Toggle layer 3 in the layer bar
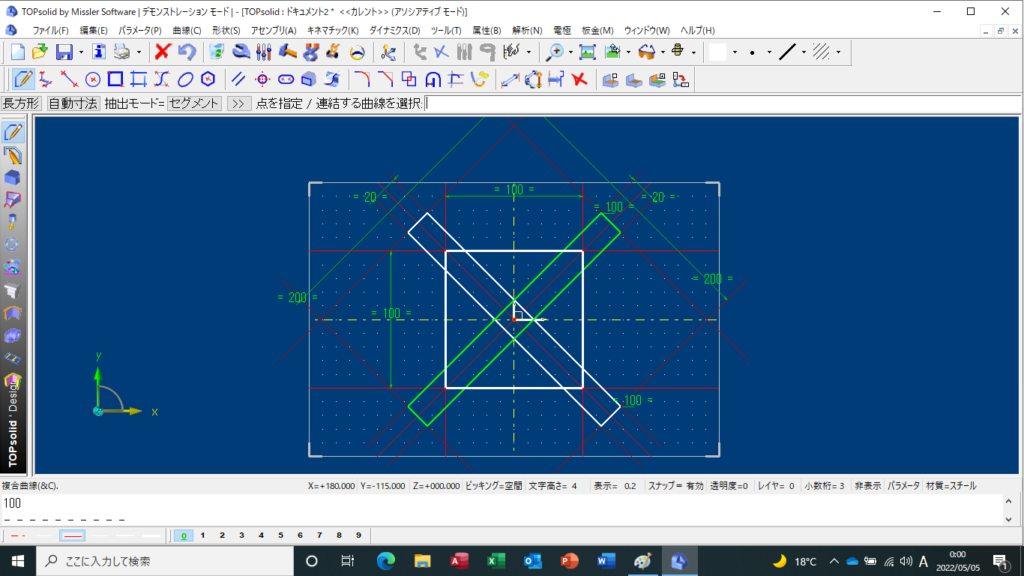The image size is (1024, 576). click(x=242, y=536)
